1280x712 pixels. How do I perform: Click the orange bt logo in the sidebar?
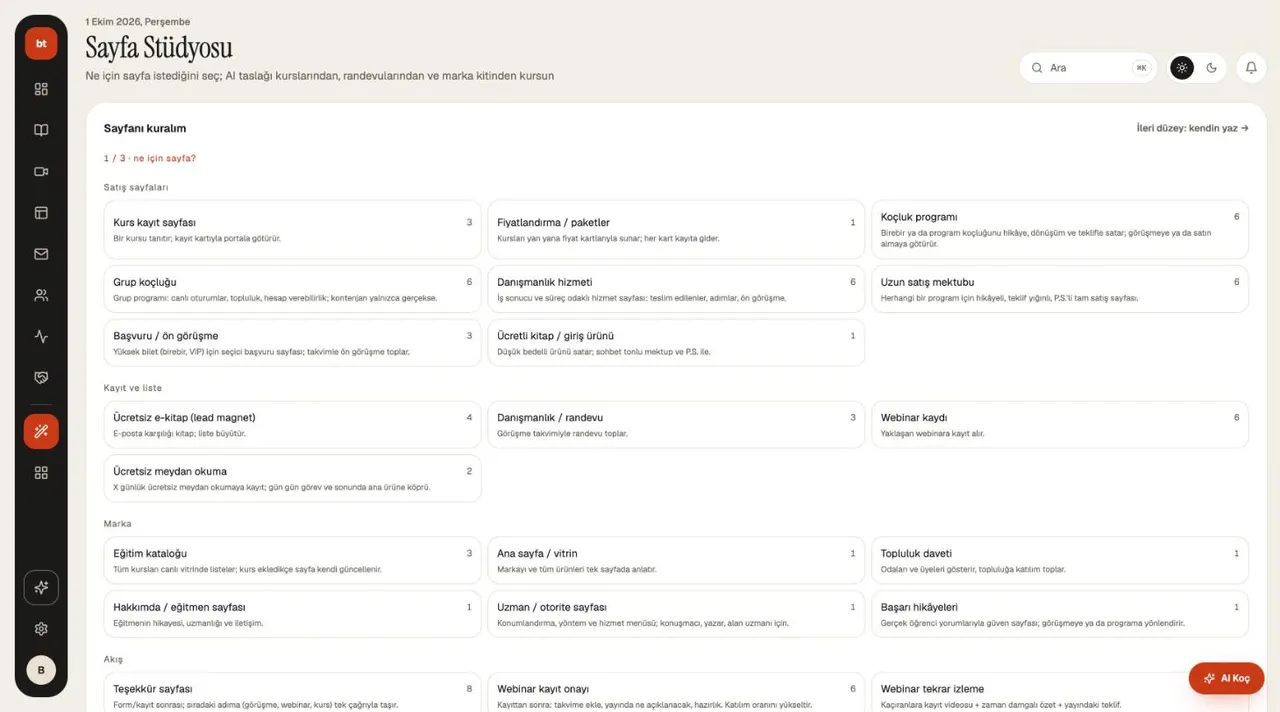click(41, 43)
